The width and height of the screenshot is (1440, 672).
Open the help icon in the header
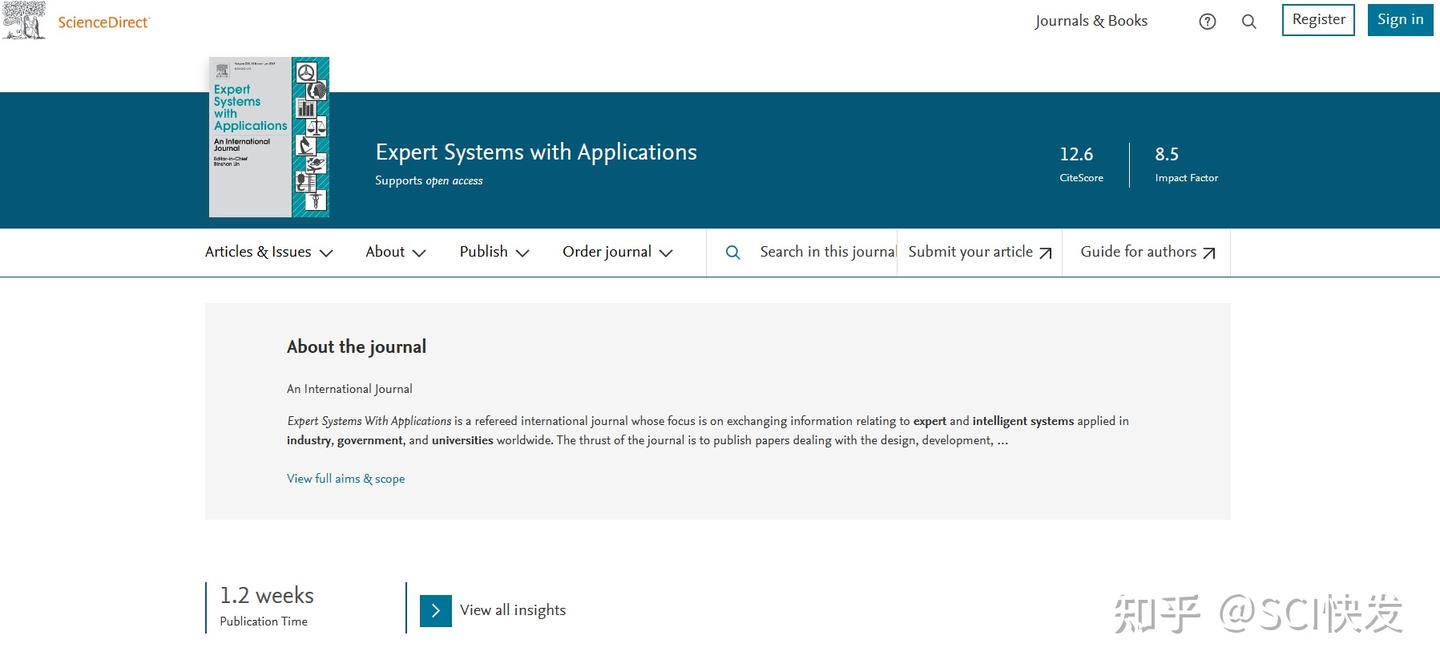(1207, 20)
